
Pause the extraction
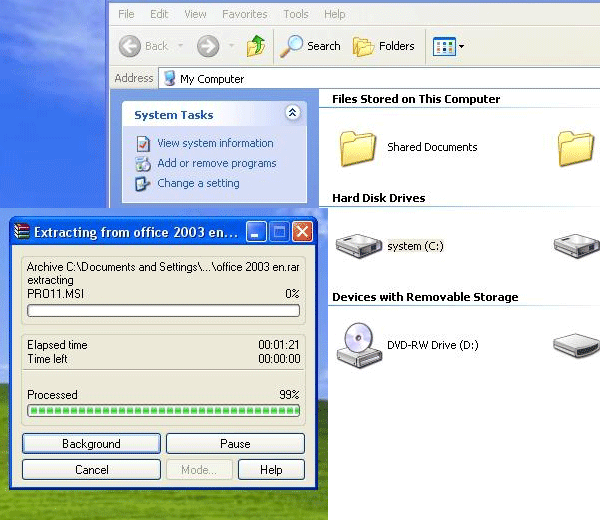pos(235,443)
